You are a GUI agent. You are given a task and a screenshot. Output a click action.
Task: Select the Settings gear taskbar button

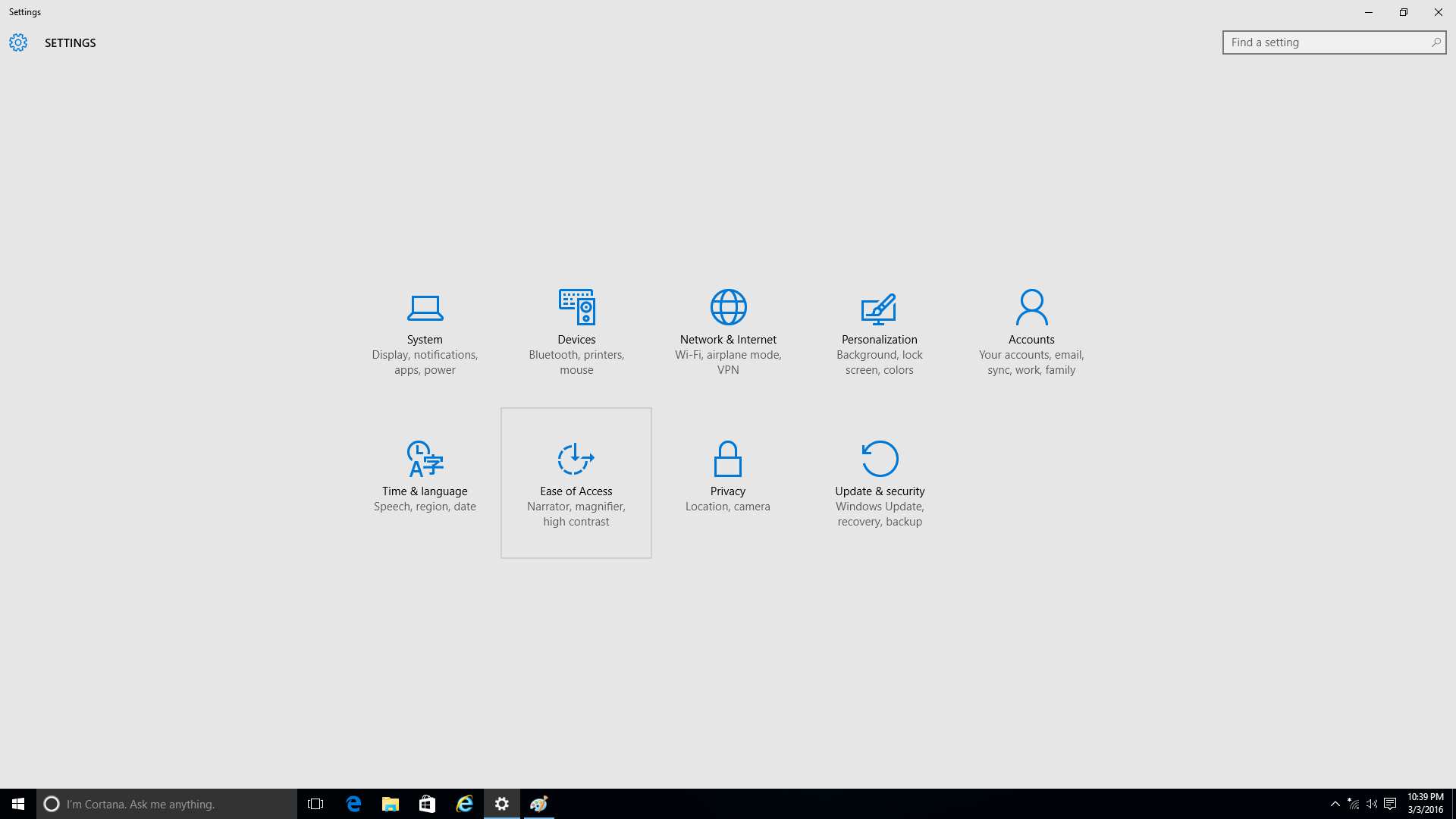pyautogui.click(x=502, y=804)
